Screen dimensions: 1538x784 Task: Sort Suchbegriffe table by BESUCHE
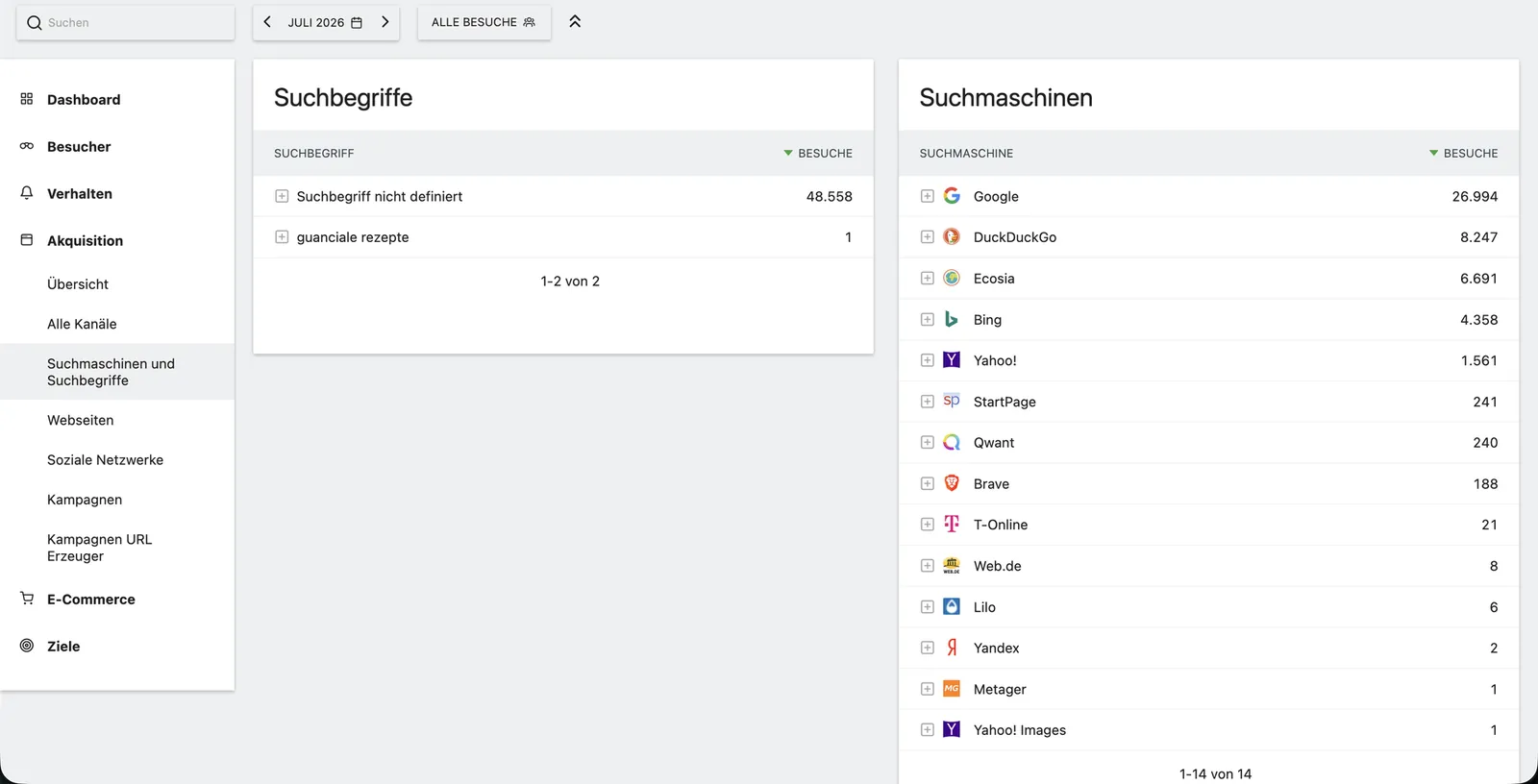click(x=818, y=153)
